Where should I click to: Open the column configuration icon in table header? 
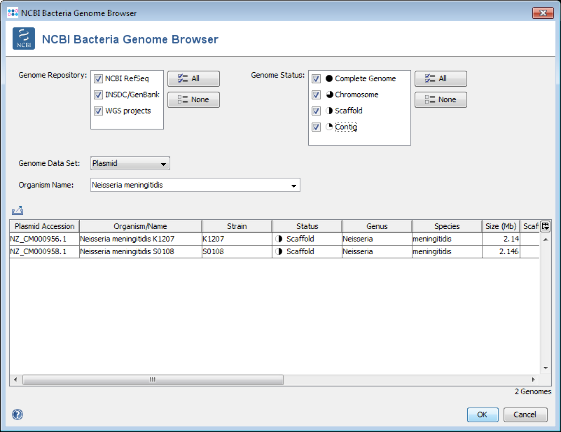pos(545,226)
